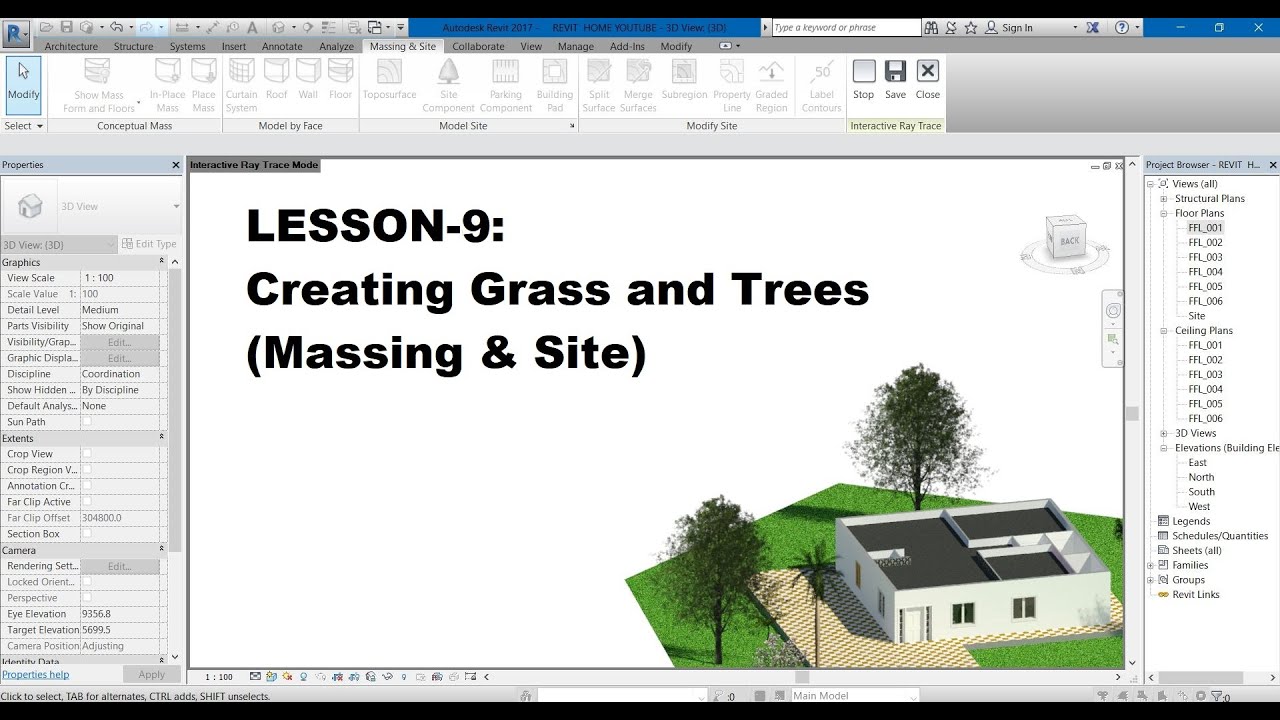Toggle the Locked Orientation checkbox
1280x720 pixels.
pyautogui.click(x=87, y=582)
